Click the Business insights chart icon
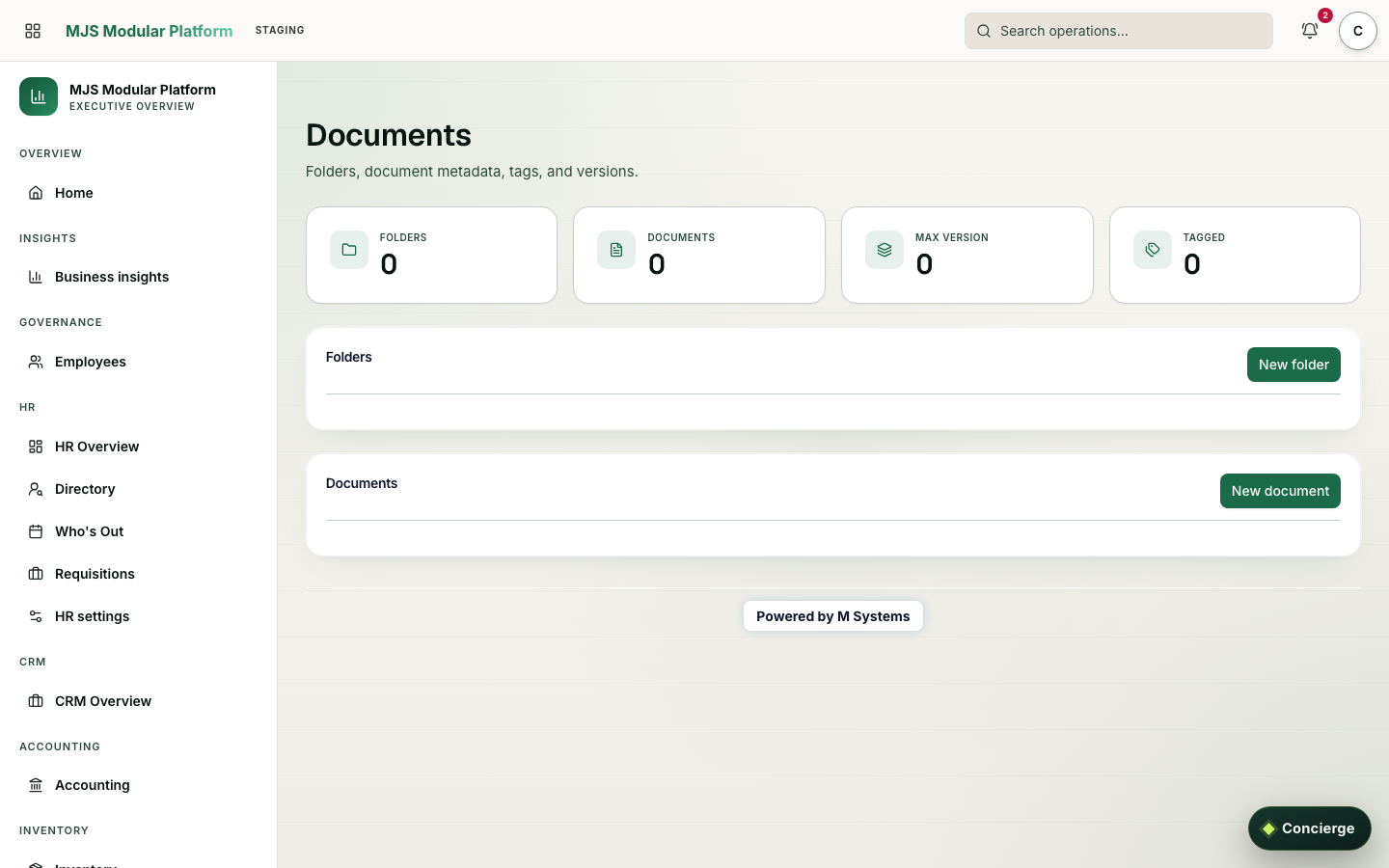The width and height of the screenshot is (1389, 868). click(36, 277)
